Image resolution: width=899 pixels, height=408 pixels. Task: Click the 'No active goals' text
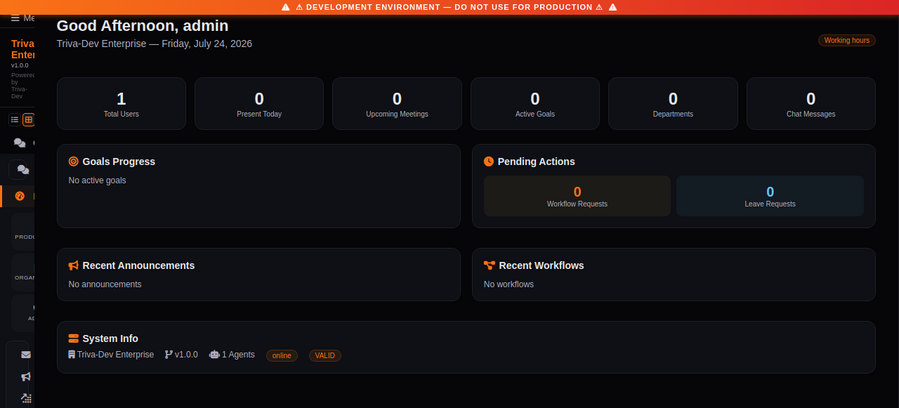[x=97, y=181]
